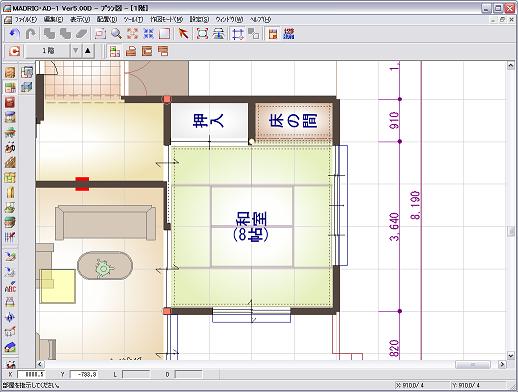Click the X coordinate input field
The height and width of the screenshot is (392, 518).
[31, 374]
